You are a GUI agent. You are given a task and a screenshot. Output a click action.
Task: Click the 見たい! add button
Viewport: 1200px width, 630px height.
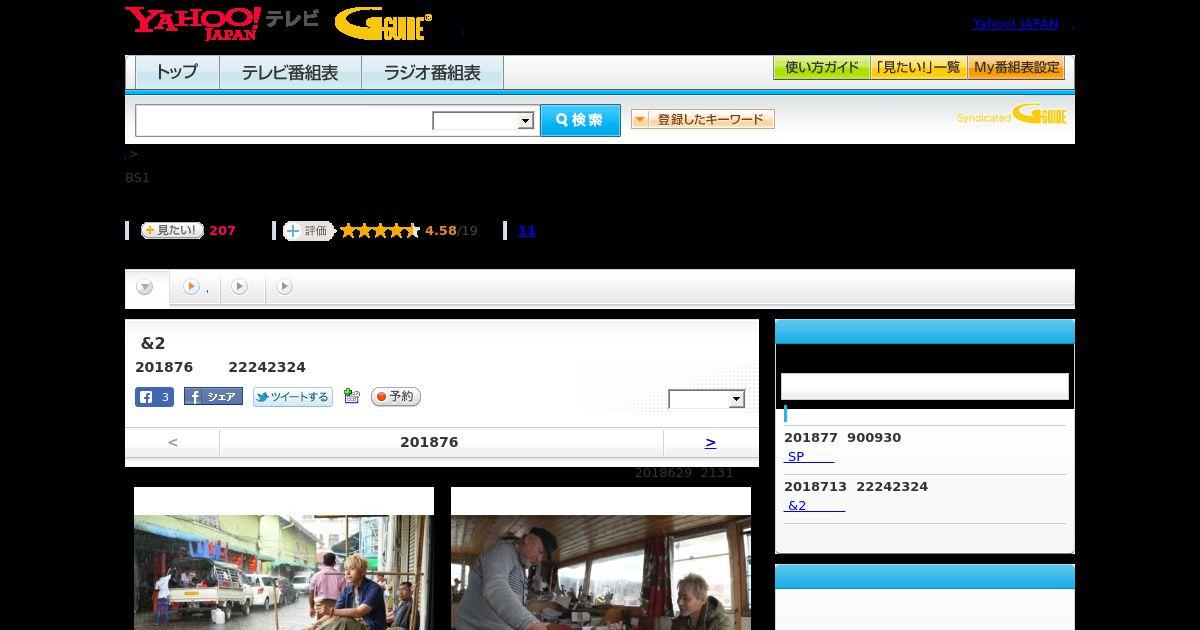pos(172,230)
